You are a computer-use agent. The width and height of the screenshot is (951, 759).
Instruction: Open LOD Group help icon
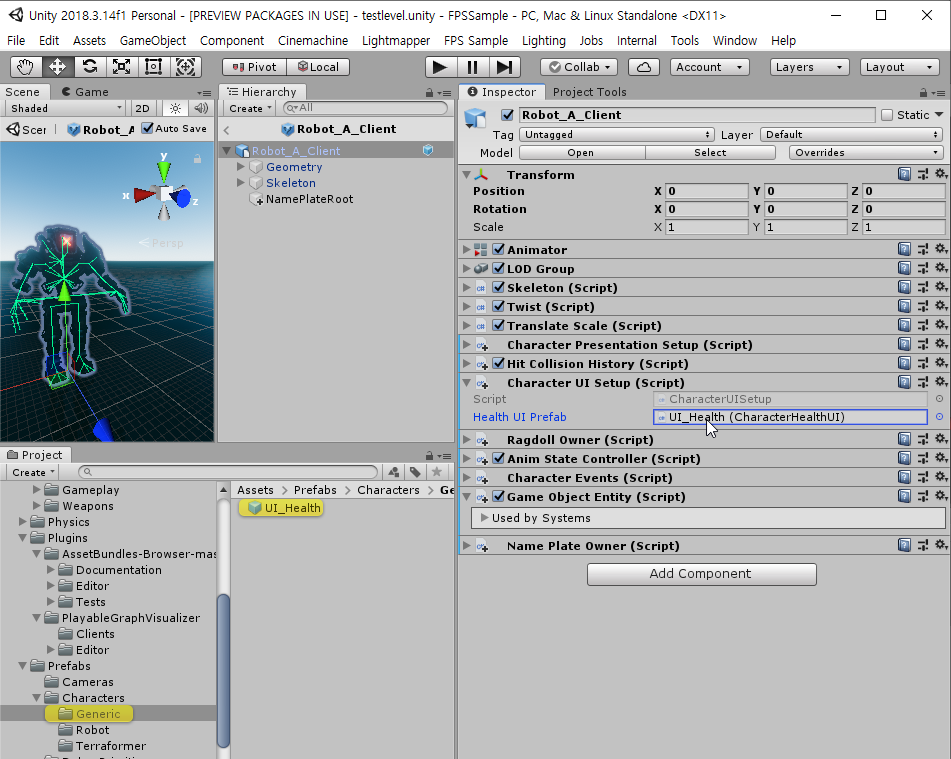coord(904,268)
